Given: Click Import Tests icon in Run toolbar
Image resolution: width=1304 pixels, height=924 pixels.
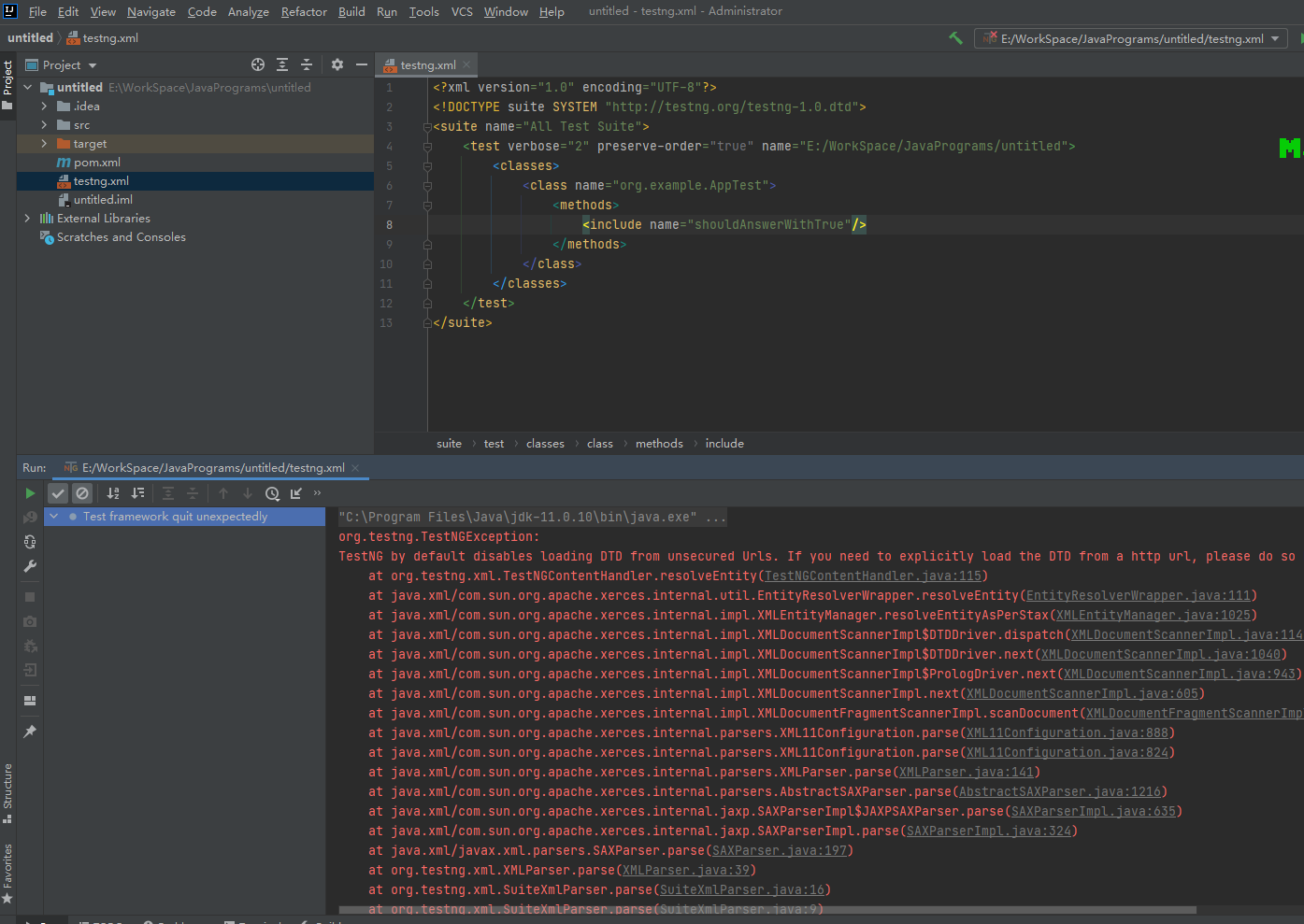Looking at the screenshot, I should 296,493.
